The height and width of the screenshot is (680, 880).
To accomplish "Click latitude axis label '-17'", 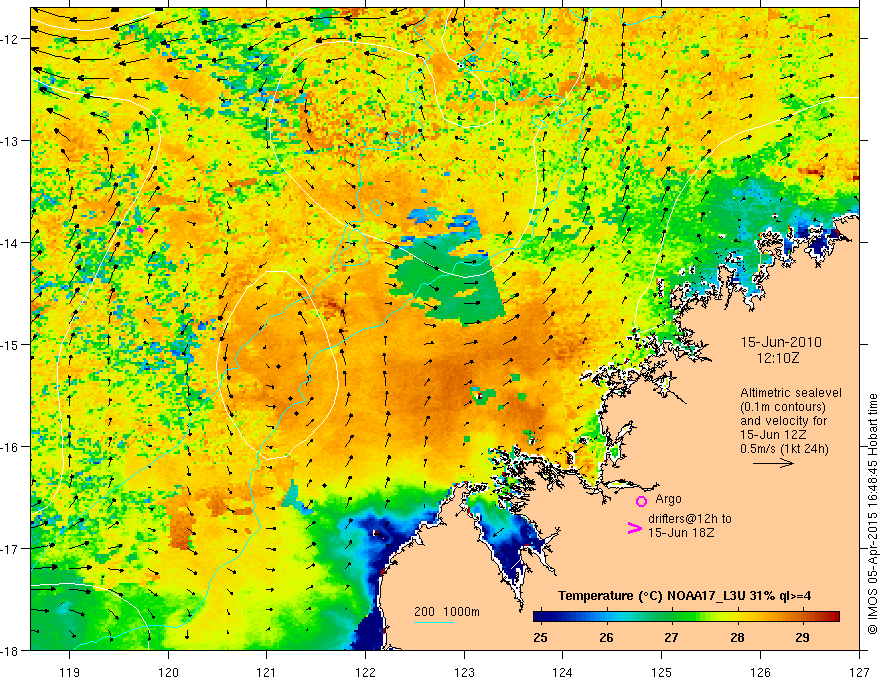I will click(11, 549).
